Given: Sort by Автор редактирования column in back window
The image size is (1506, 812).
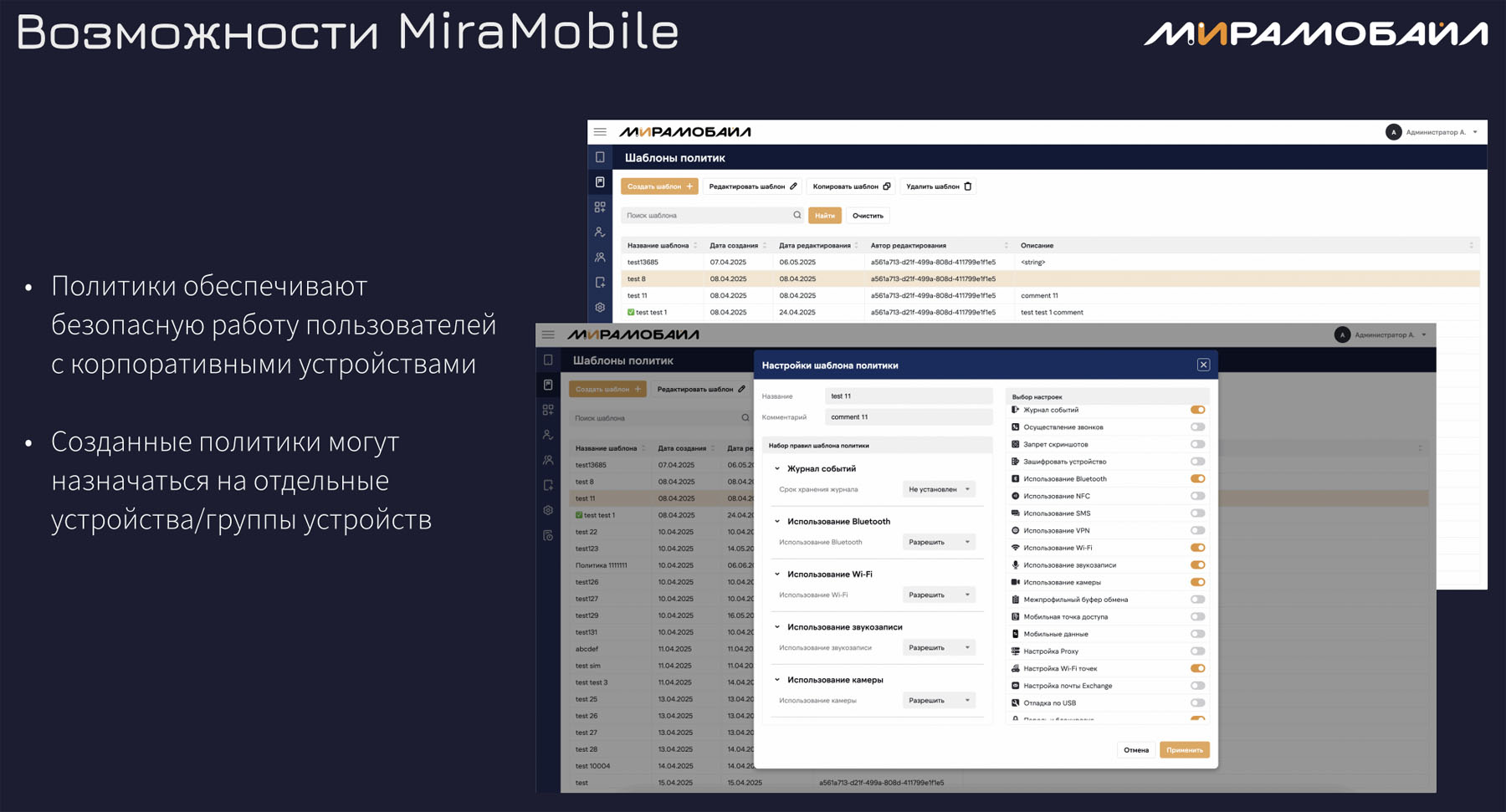Looking at the screenshot, I should point(1007,246).
